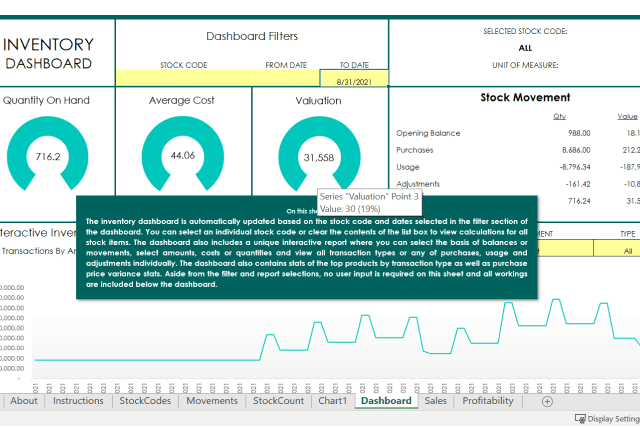Click the Value column header
Image resolution: width=640 pixels, height=440 pixels.
point(628,116)
